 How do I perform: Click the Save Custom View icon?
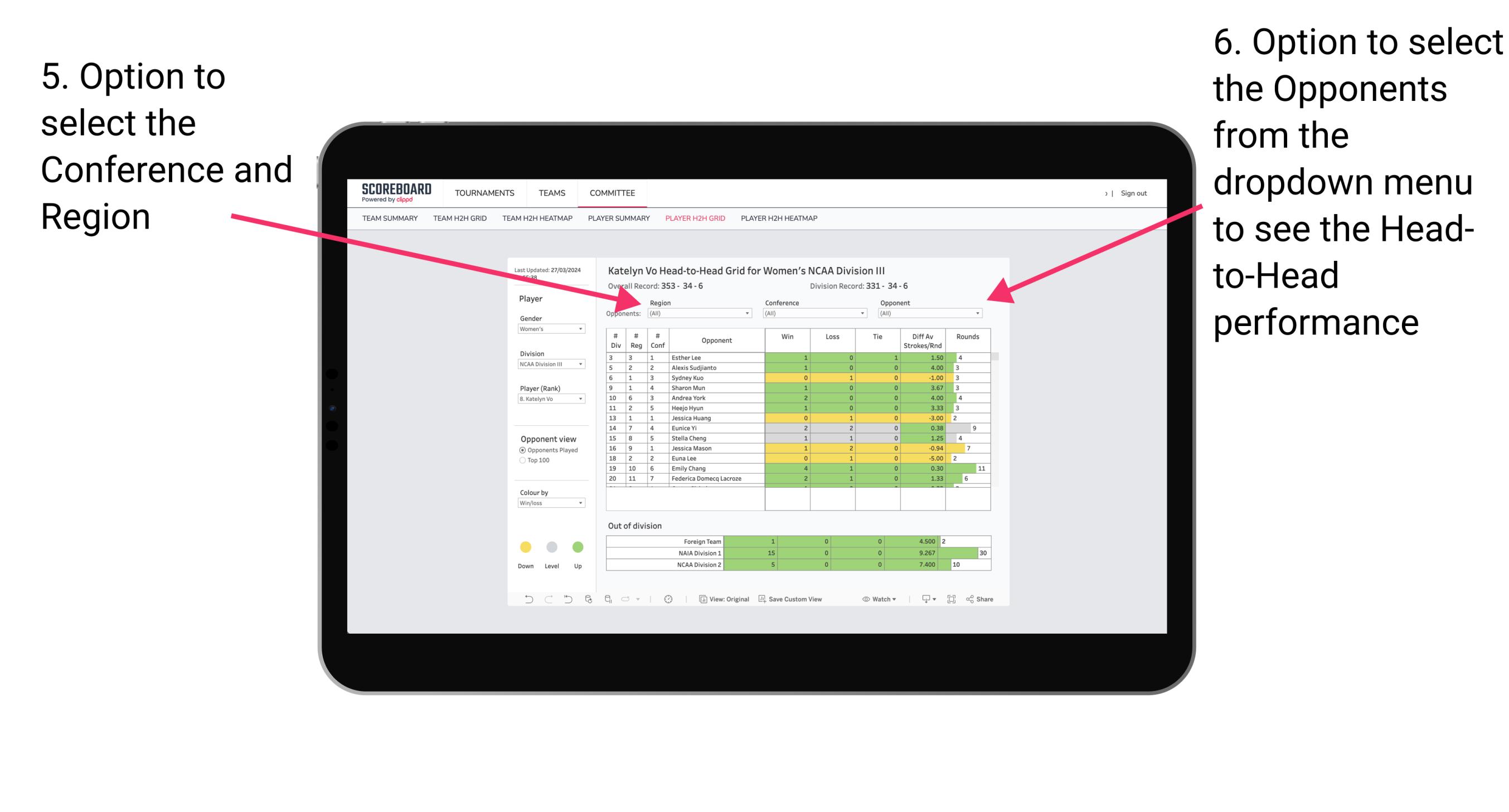(x=789, y=600)
